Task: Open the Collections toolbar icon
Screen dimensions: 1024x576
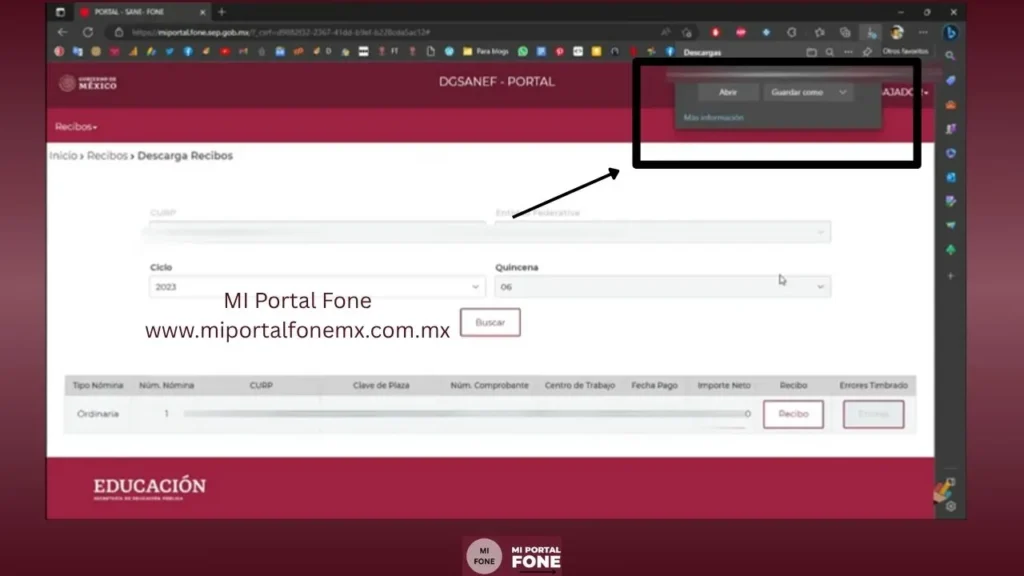Action: click(x=845, y=32)
